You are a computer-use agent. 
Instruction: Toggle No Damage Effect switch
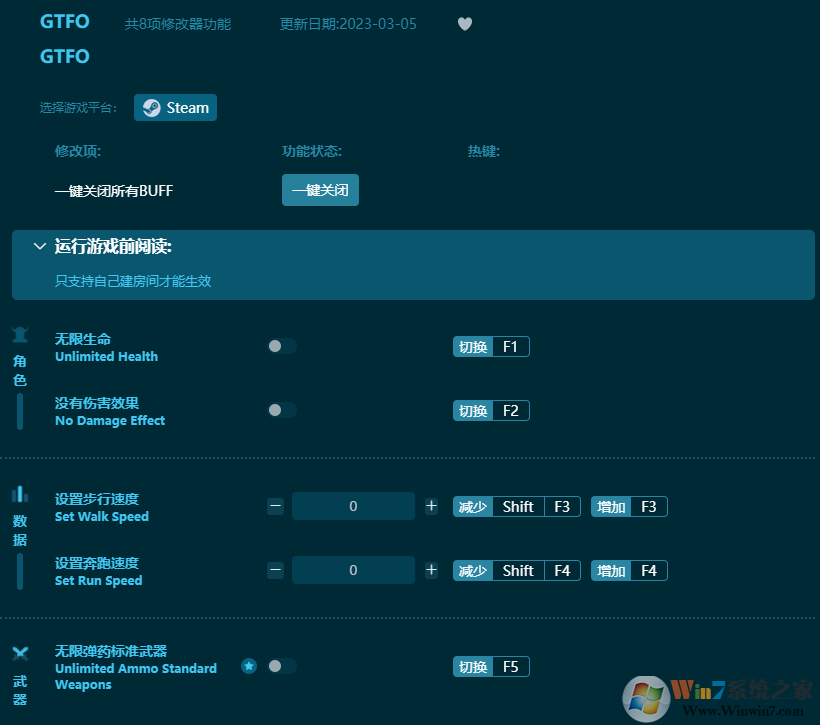tap(282, 410)
